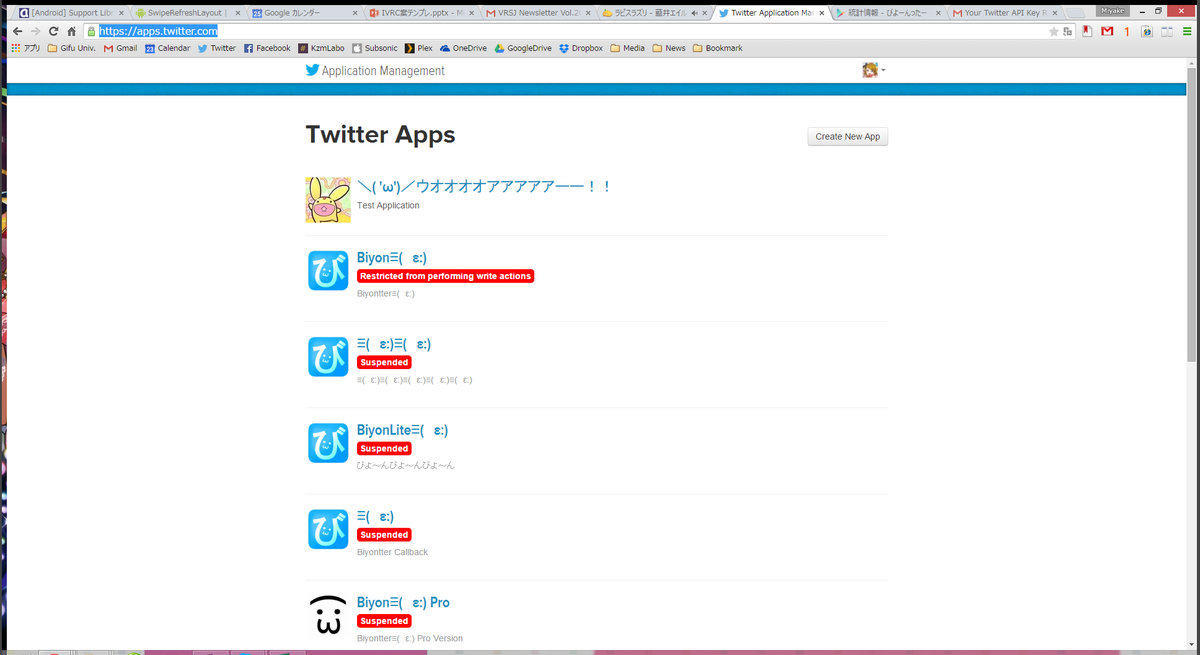
Task: Switch to the Google カレンダー tab
Action: (303, 13)
